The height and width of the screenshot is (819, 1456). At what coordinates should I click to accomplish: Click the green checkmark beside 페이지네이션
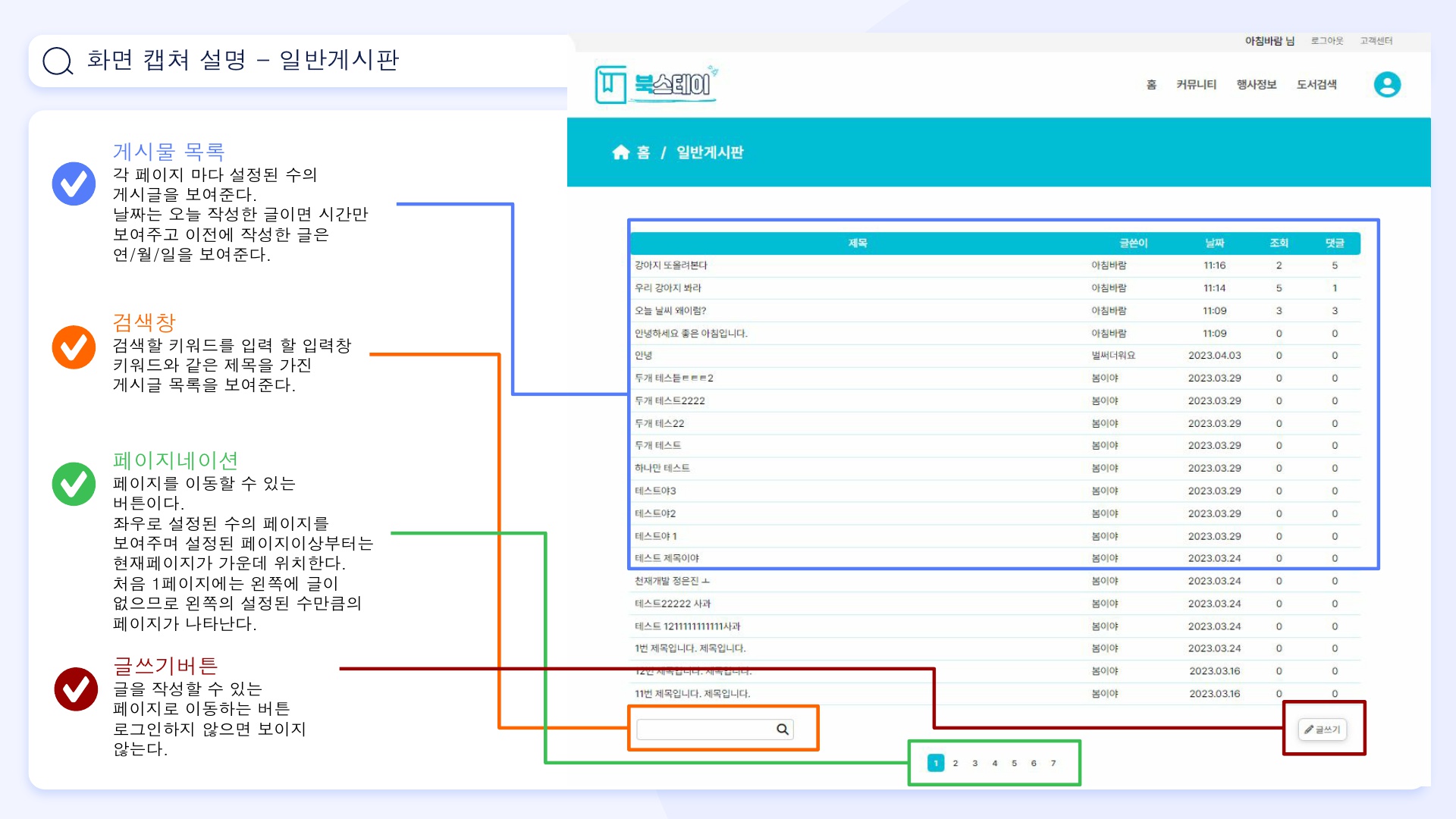pos(74,484)
